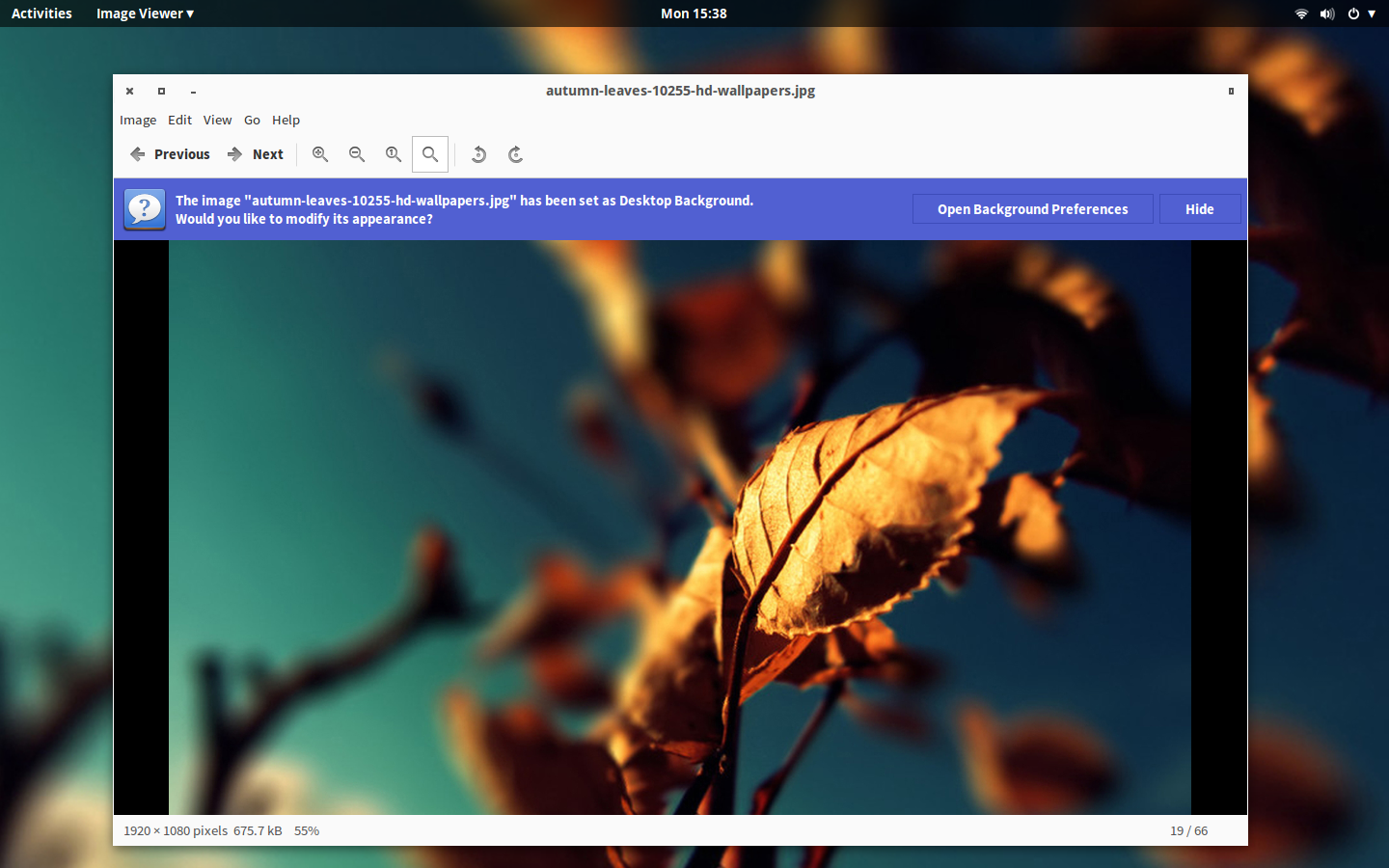Screen dimensions: 1389x868
Task: Open the Image menu
Action: click(x=138, y=121)
